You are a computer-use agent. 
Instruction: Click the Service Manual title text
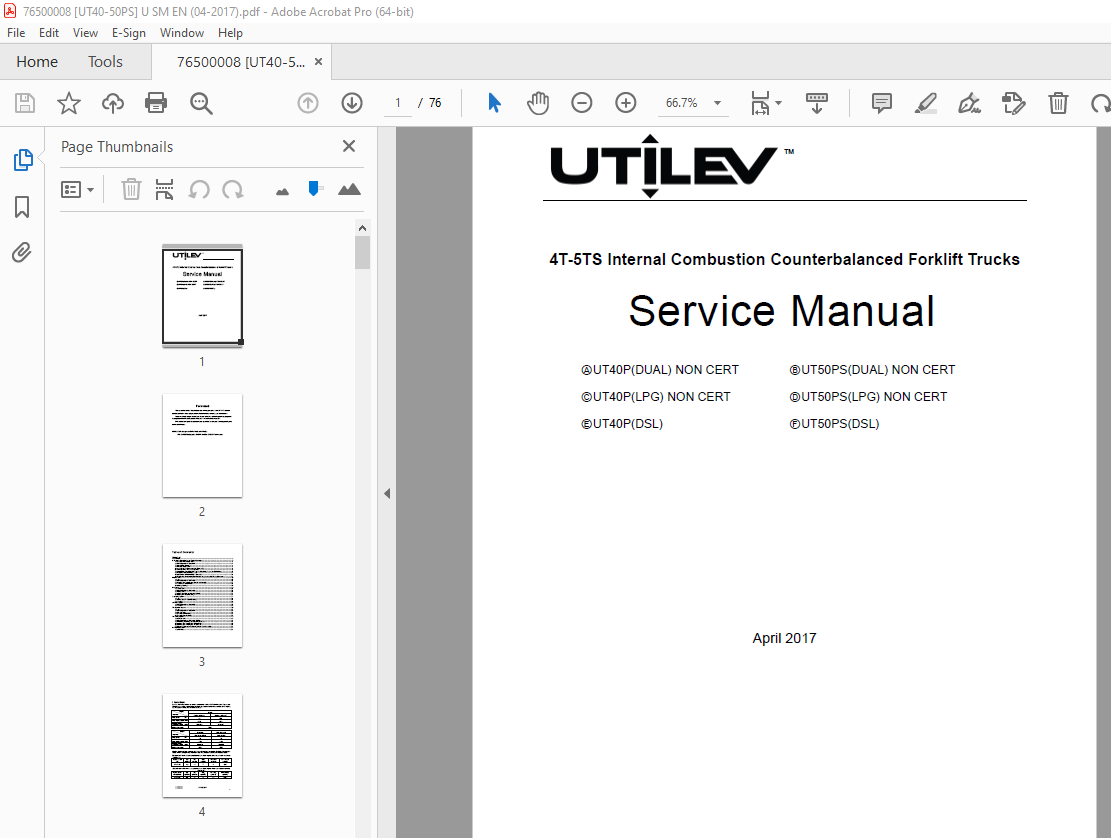tap(782, 311)
